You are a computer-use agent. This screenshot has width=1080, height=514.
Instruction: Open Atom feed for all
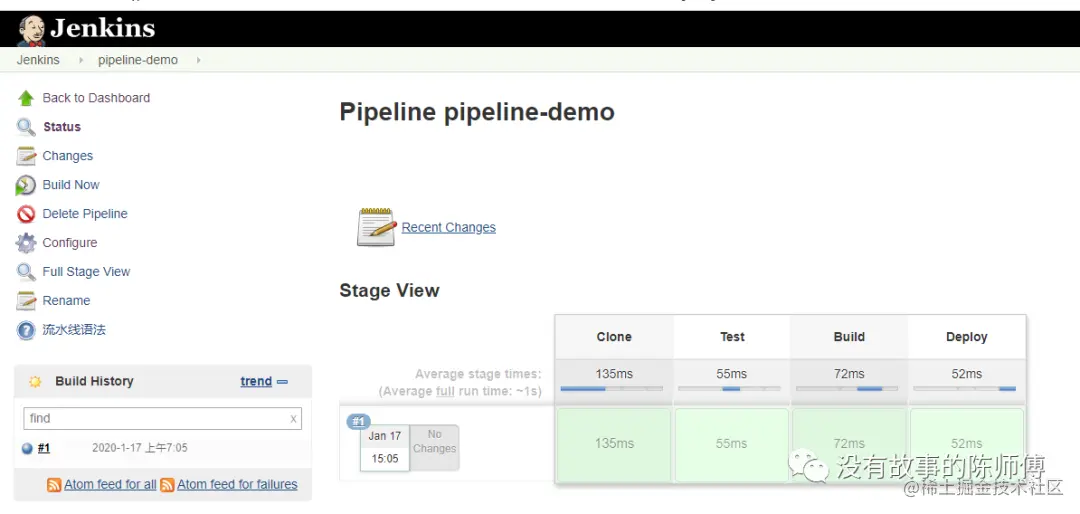click(110, 484)
